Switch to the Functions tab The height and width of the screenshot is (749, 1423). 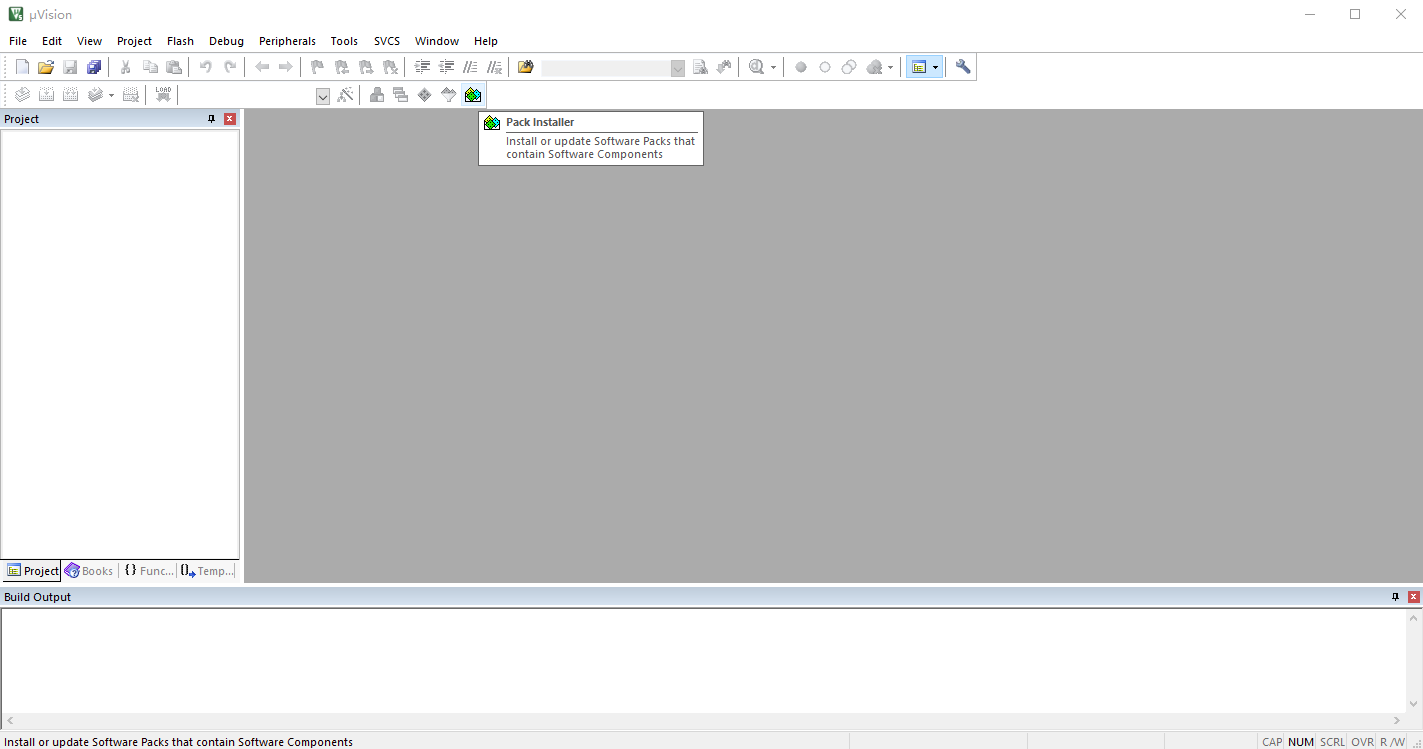pos(149,571)
